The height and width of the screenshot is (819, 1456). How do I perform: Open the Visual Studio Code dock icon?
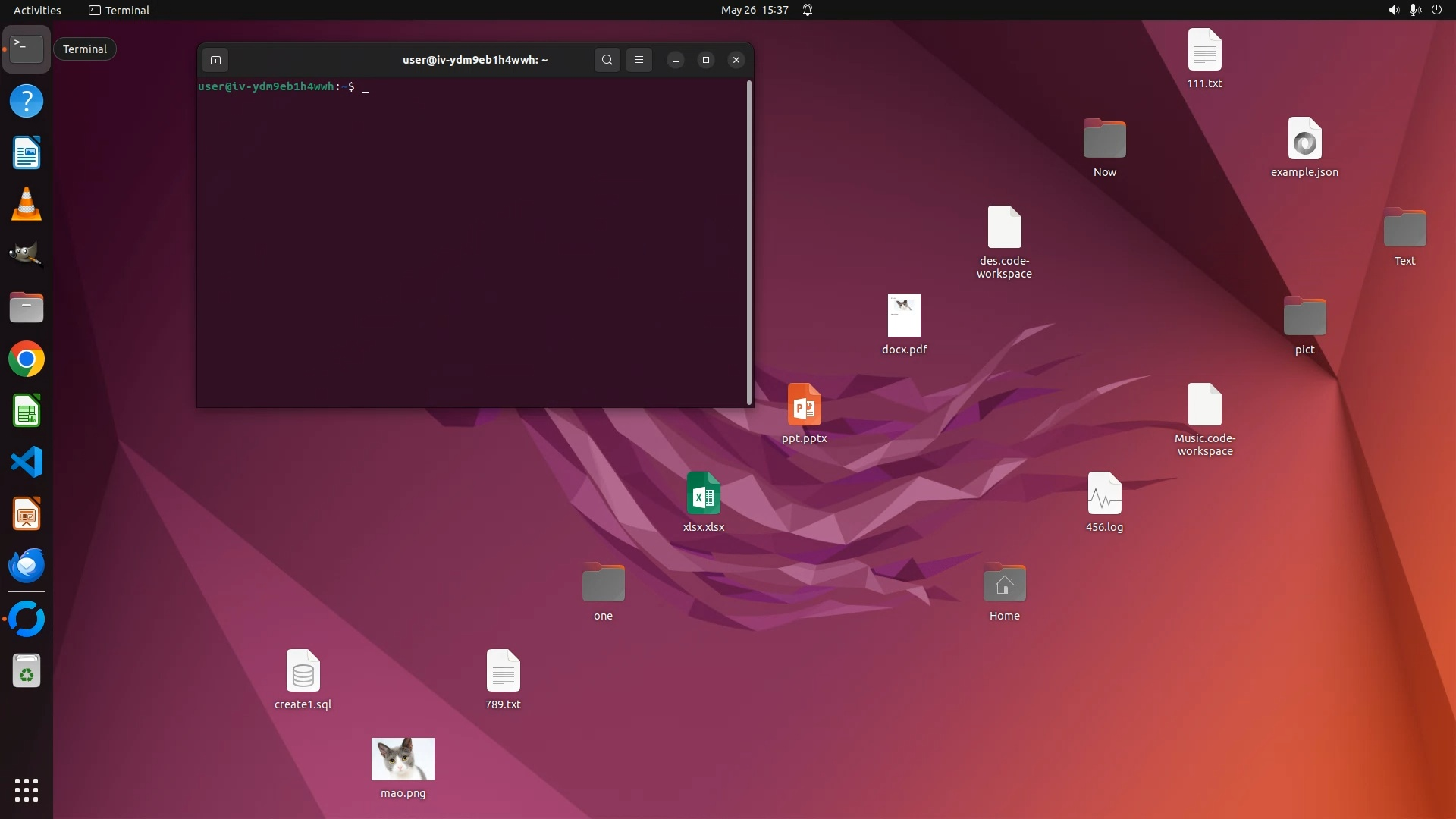[27, 463]
